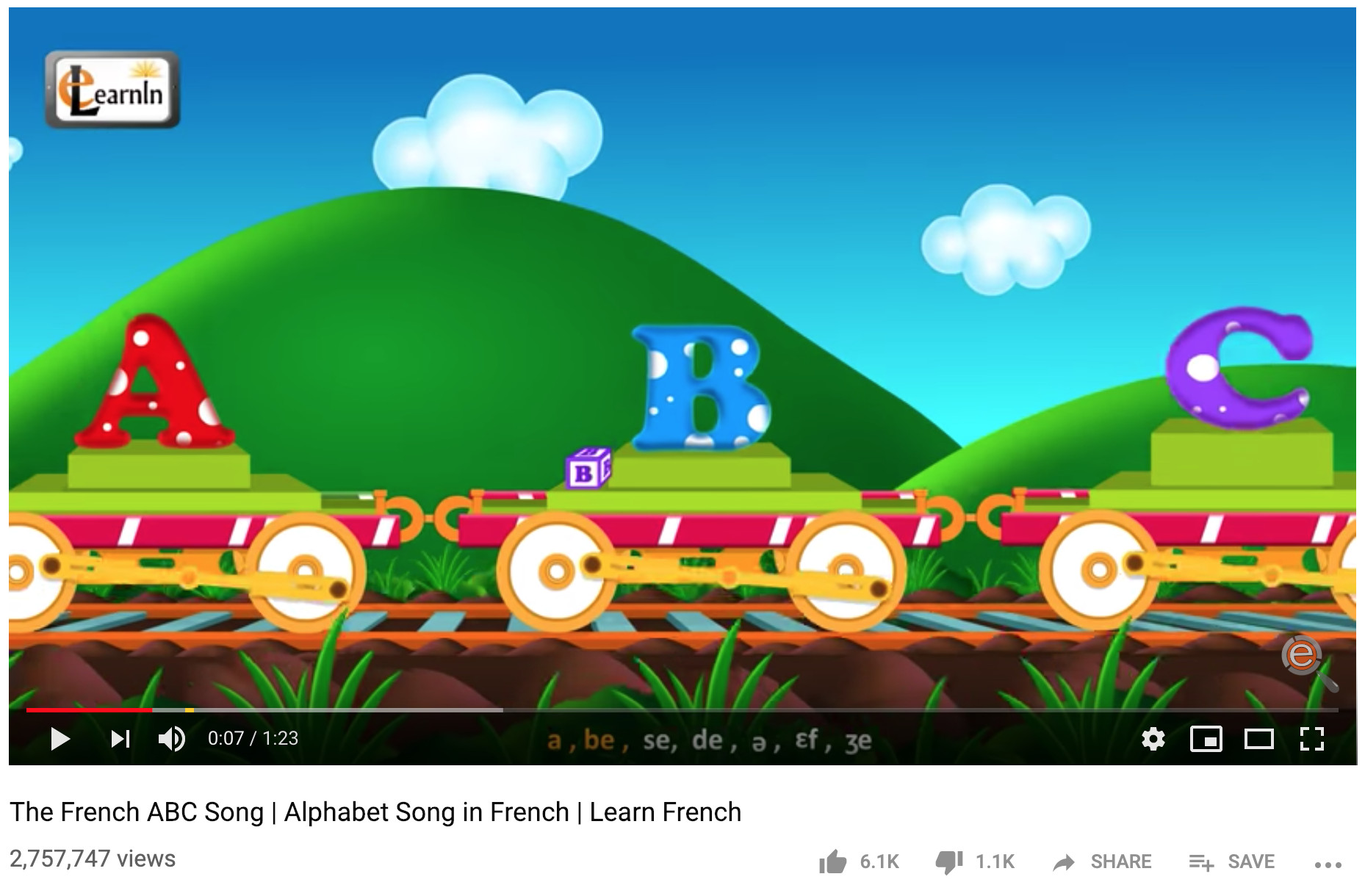Like the video with thumbs up
1365x896 pixels.
[x=832, y=861]
